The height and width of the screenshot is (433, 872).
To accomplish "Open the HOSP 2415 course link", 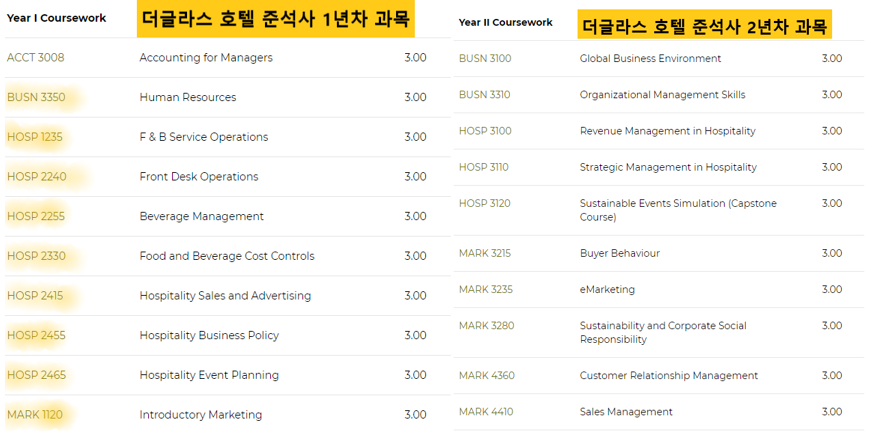I will point(35,296).
